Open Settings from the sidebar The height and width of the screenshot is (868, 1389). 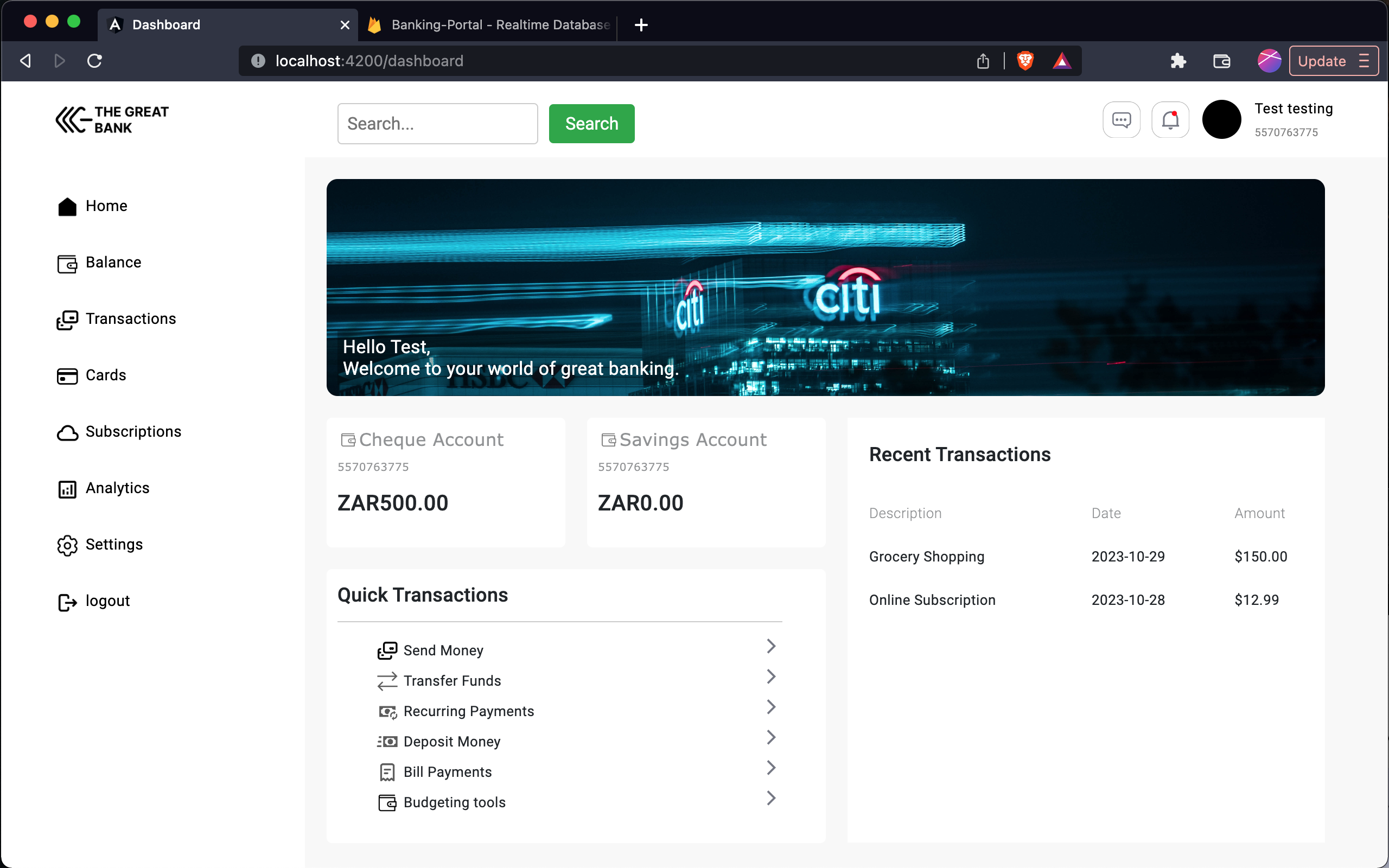coord(113,544)
